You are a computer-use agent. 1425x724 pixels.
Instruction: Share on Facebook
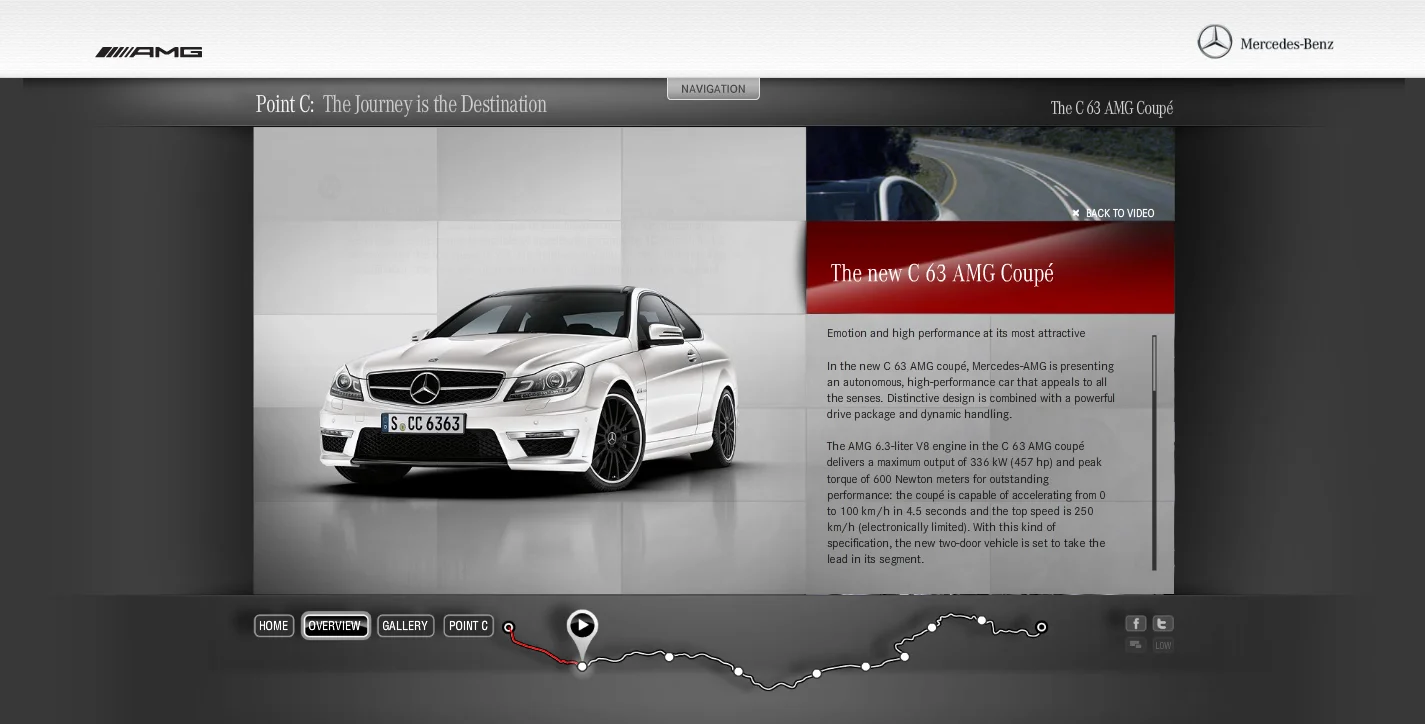(x=1135, y=623)
